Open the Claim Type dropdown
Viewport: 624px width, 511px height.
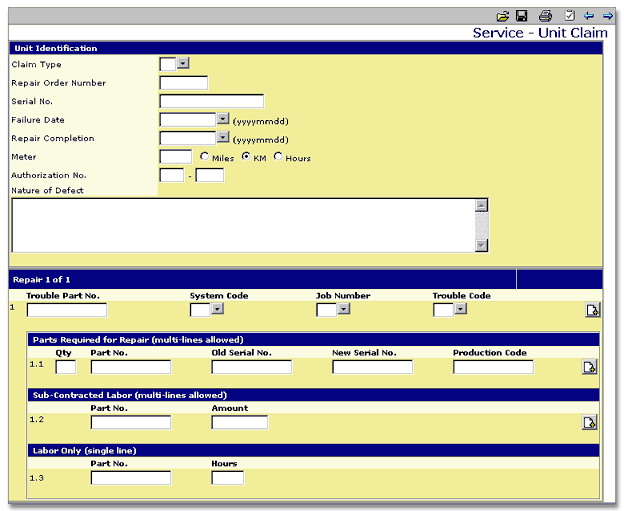click(182, 64)
